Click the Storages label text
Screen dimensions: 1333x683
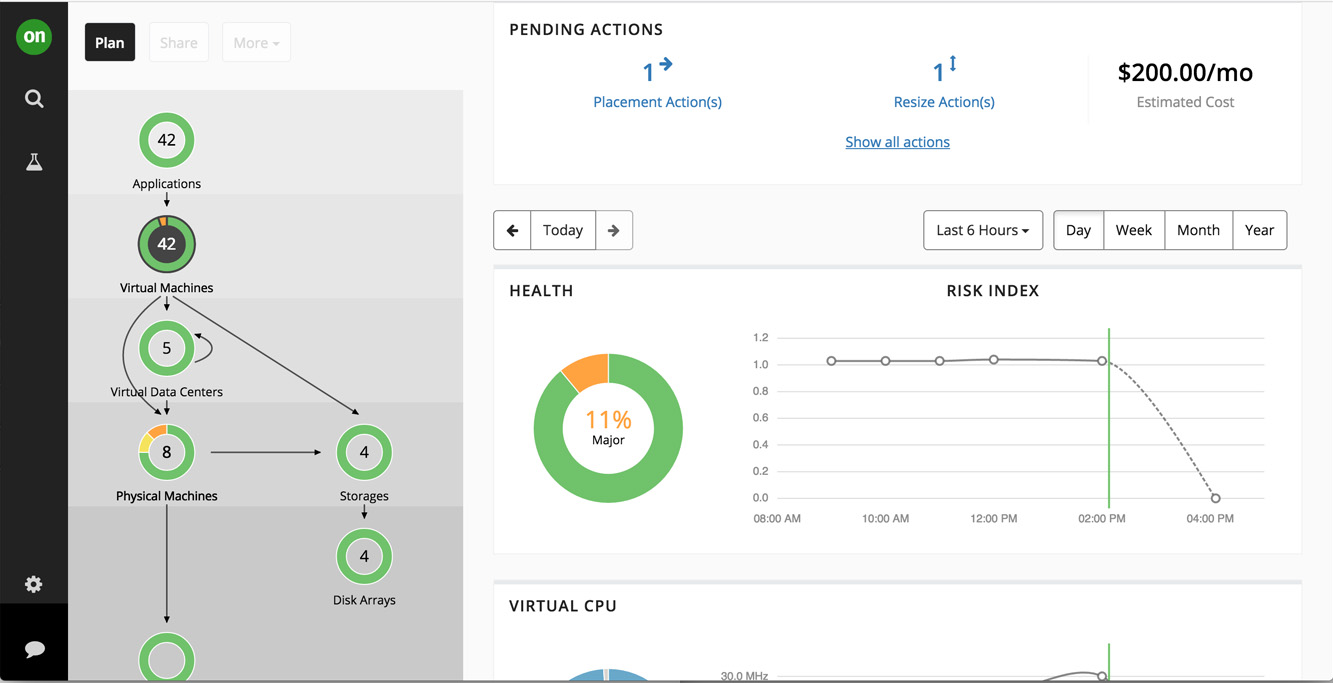[364, 496]
